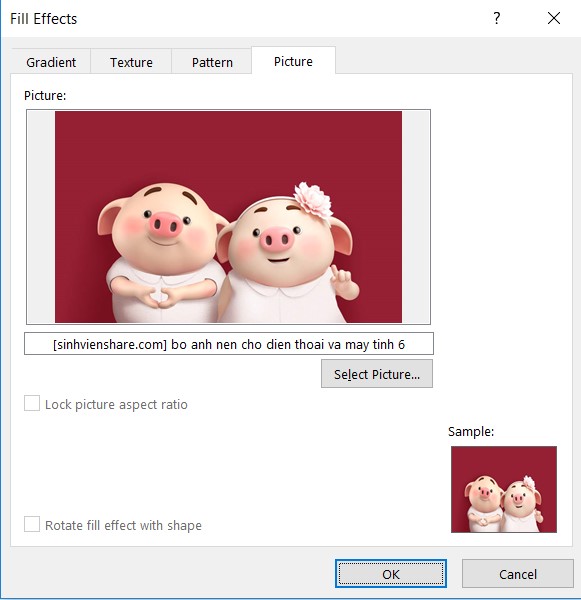The height and width of the screenshot is (600, 581).
Task: Tick Lock picture aspect ratio checkbox
Action: [32, 404]
